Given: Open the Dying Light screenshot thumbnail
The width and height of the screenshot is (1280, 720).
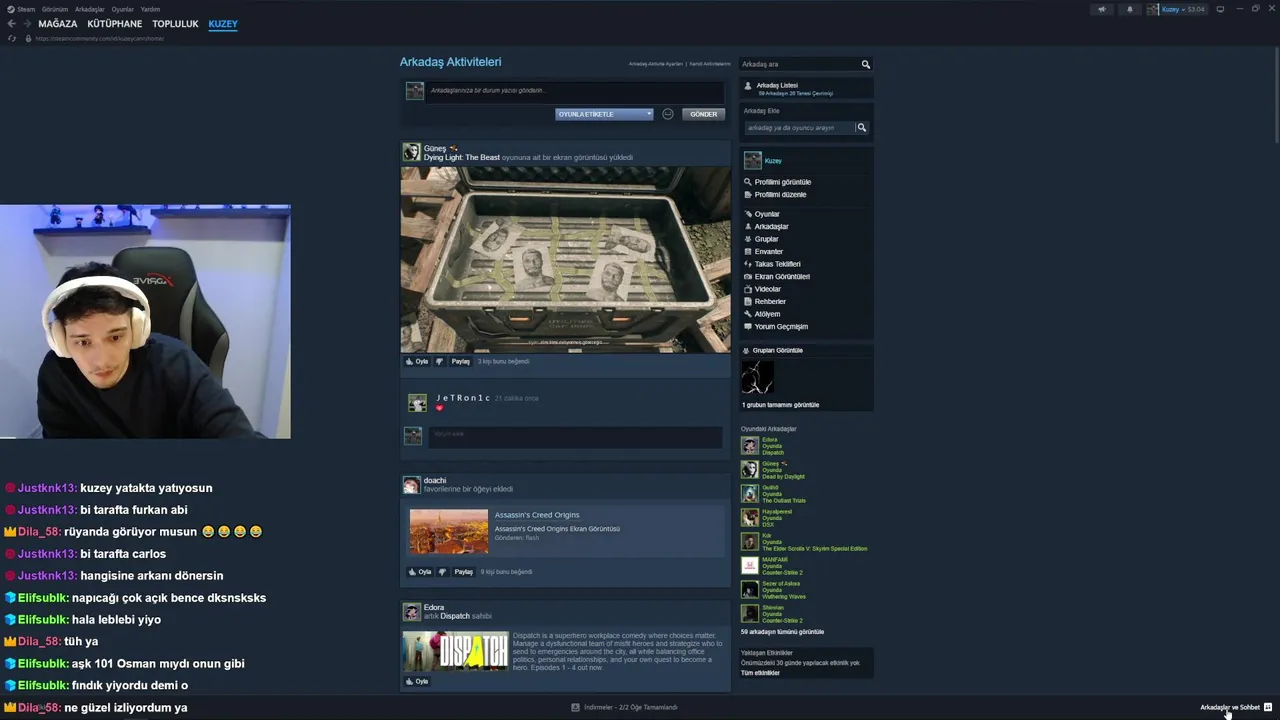Looking at the screenshot, I should [x=565, y=260].
